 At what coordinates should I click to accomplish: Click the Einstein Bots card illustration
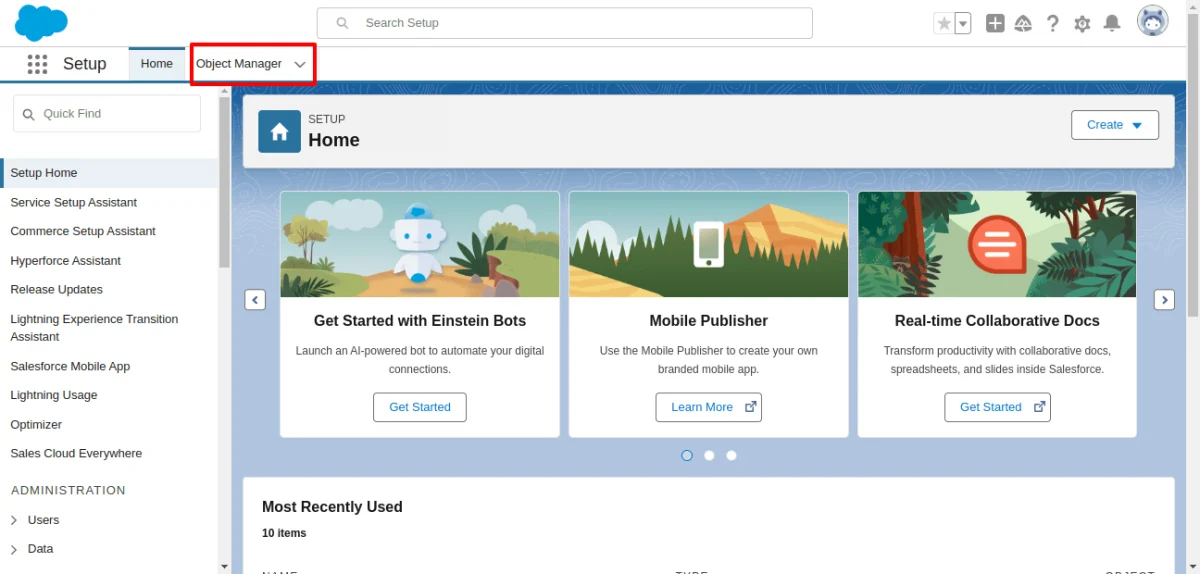420,244
